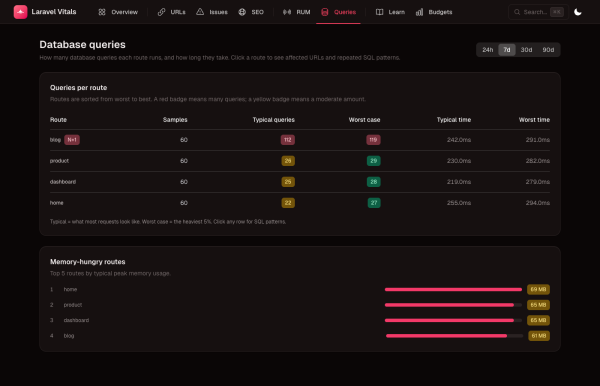Select the 7d time range
600x386 pixels.
(507, 50)
